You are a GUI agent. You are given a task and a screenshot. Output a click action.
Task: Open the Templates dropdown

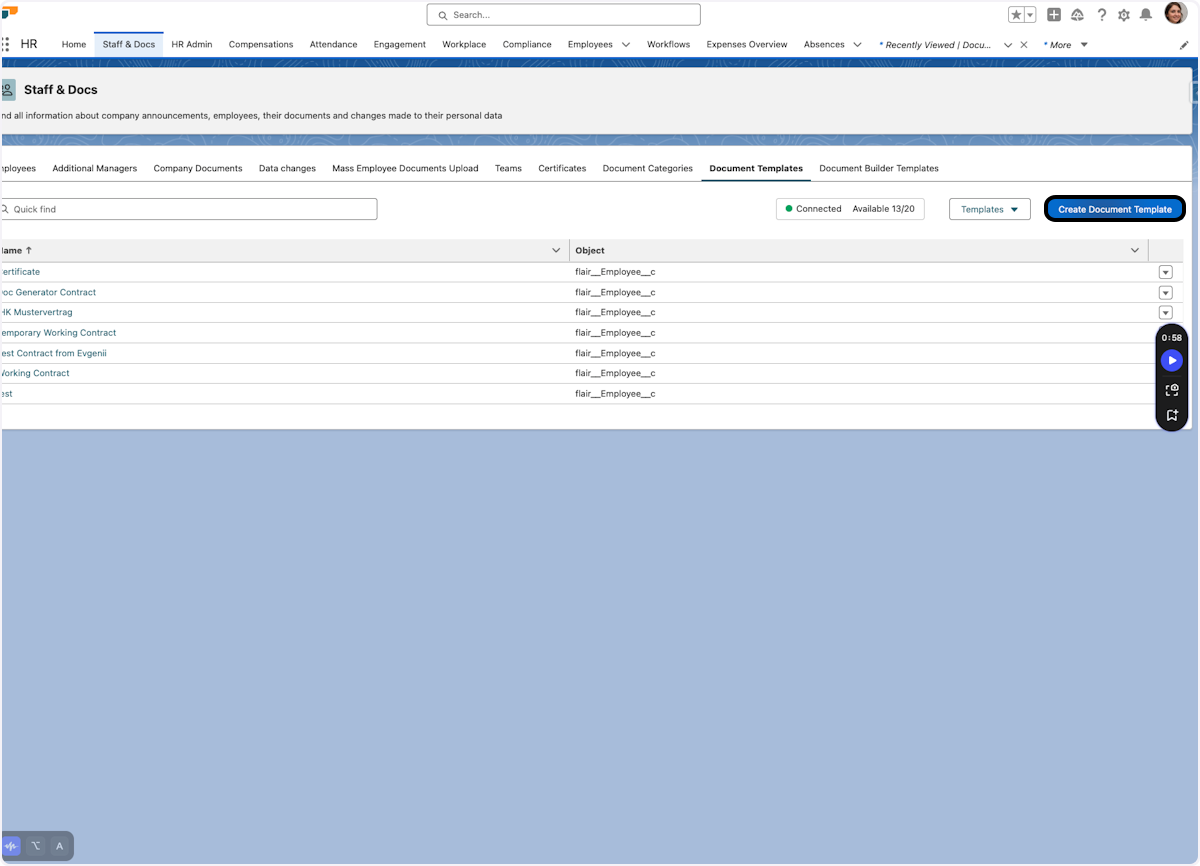[989, 209]
